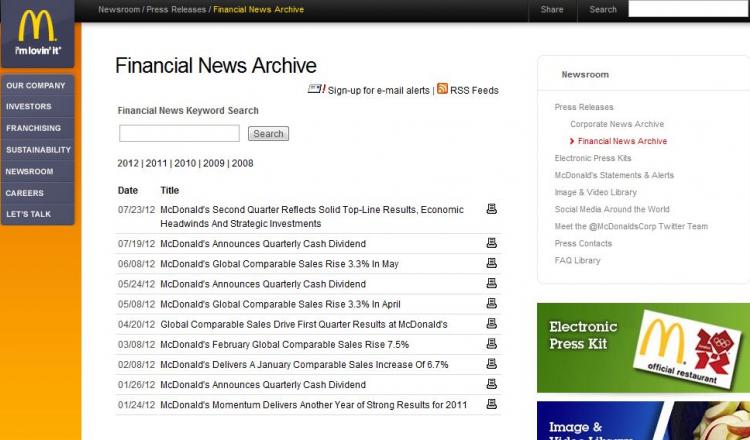Open the 07/19/12 Quarterly Cash Dividend article
The height and width of the screenshot is (440, 750).
click(263, 243)
